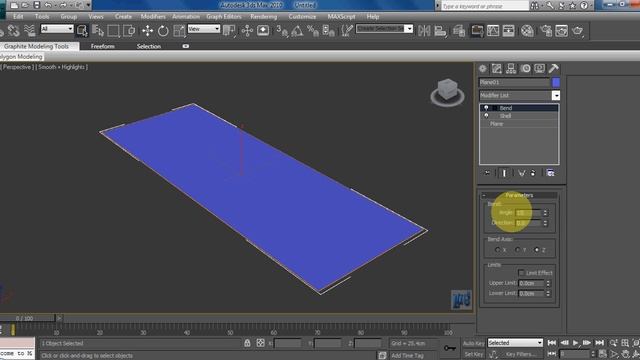
Task: Click the Auto Key button
Action: pyautogui.click(x=473, y=343)
